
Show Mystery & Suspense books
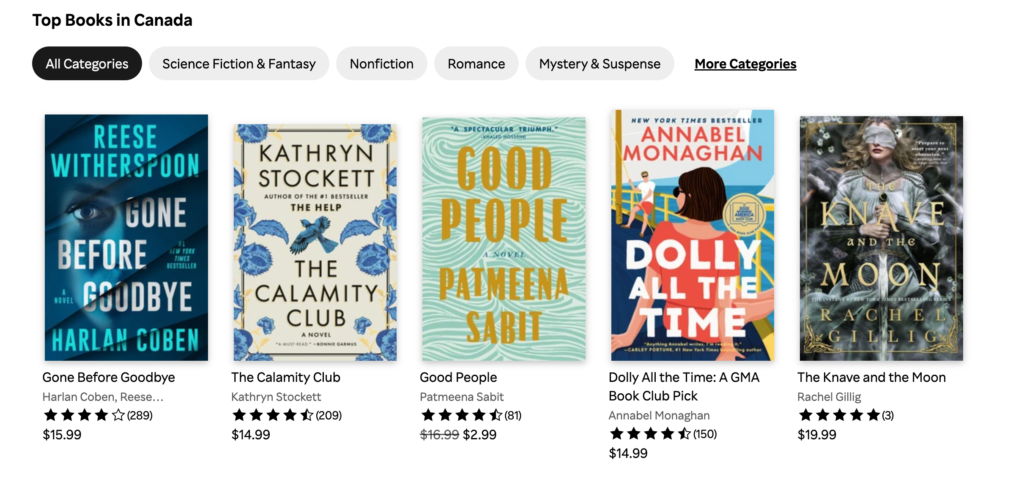(600, 63)
